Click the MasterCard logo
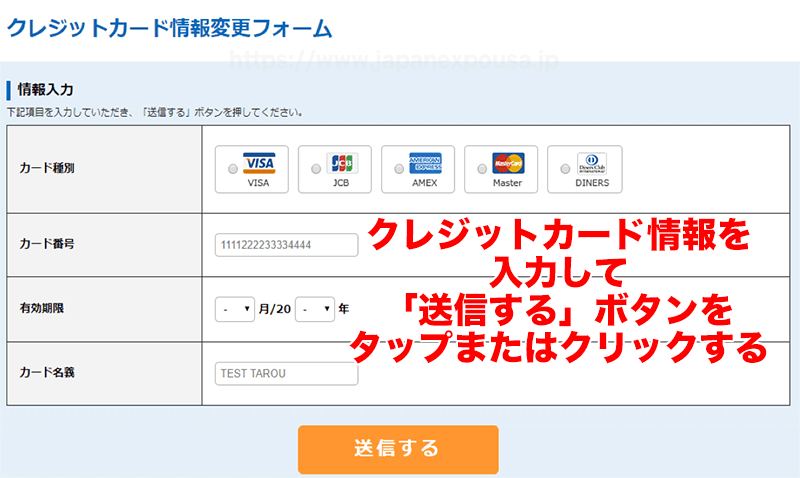 pos(508,163)
